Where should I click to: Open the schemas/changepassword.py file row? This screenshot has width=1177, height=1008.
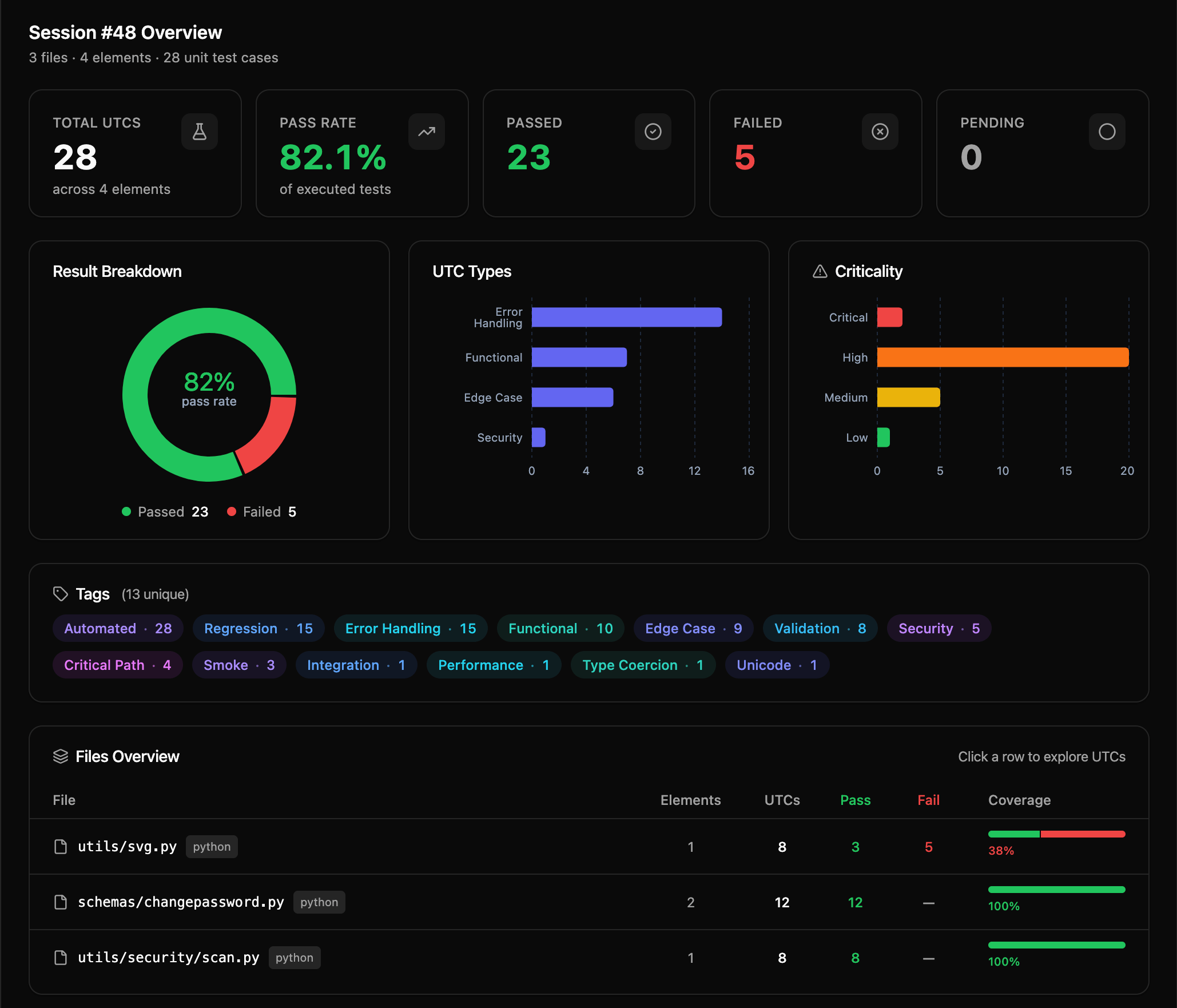[589, 902]
